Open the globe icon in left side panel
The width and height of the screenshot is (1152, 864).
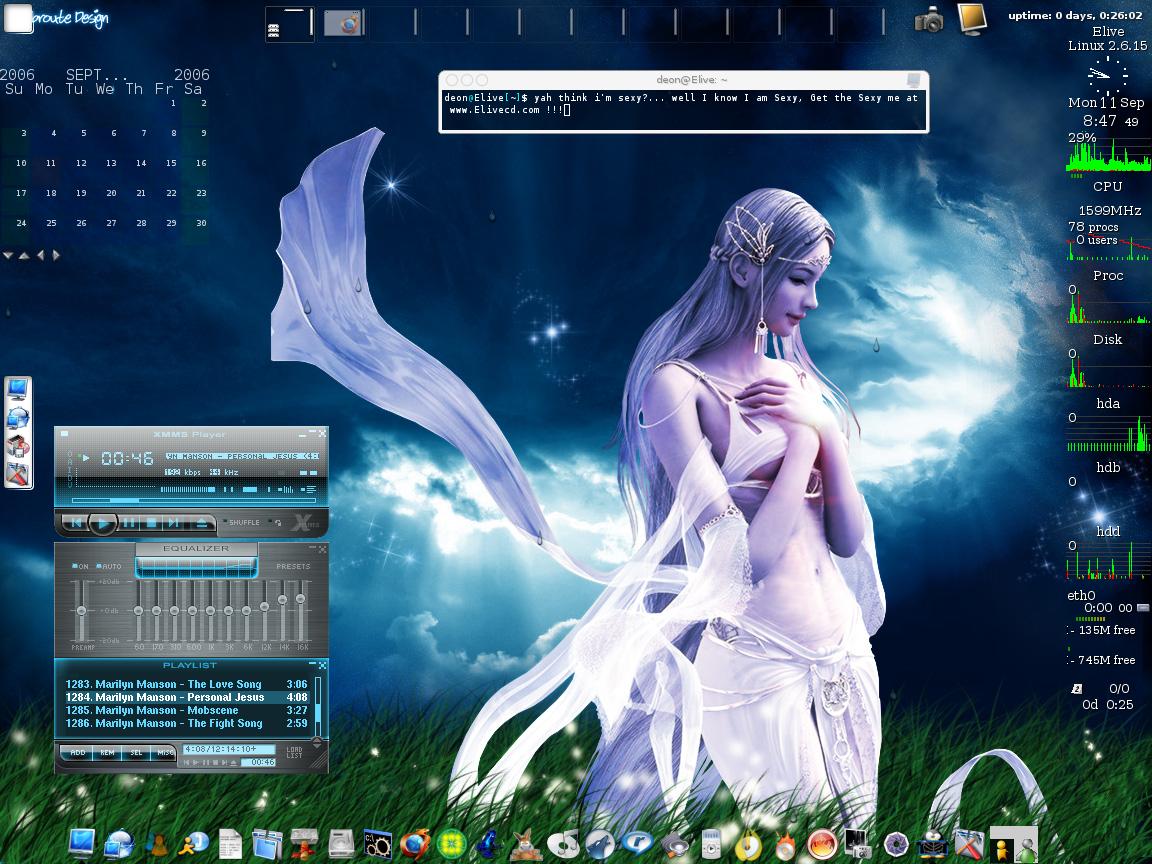(x=18, y=417)
